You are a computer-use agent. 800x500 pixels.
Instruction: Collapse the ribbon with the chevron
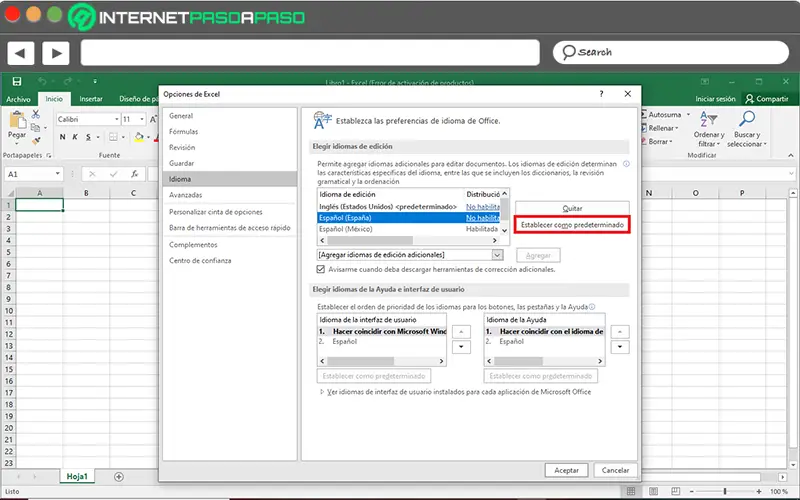(x=790, y=155)
